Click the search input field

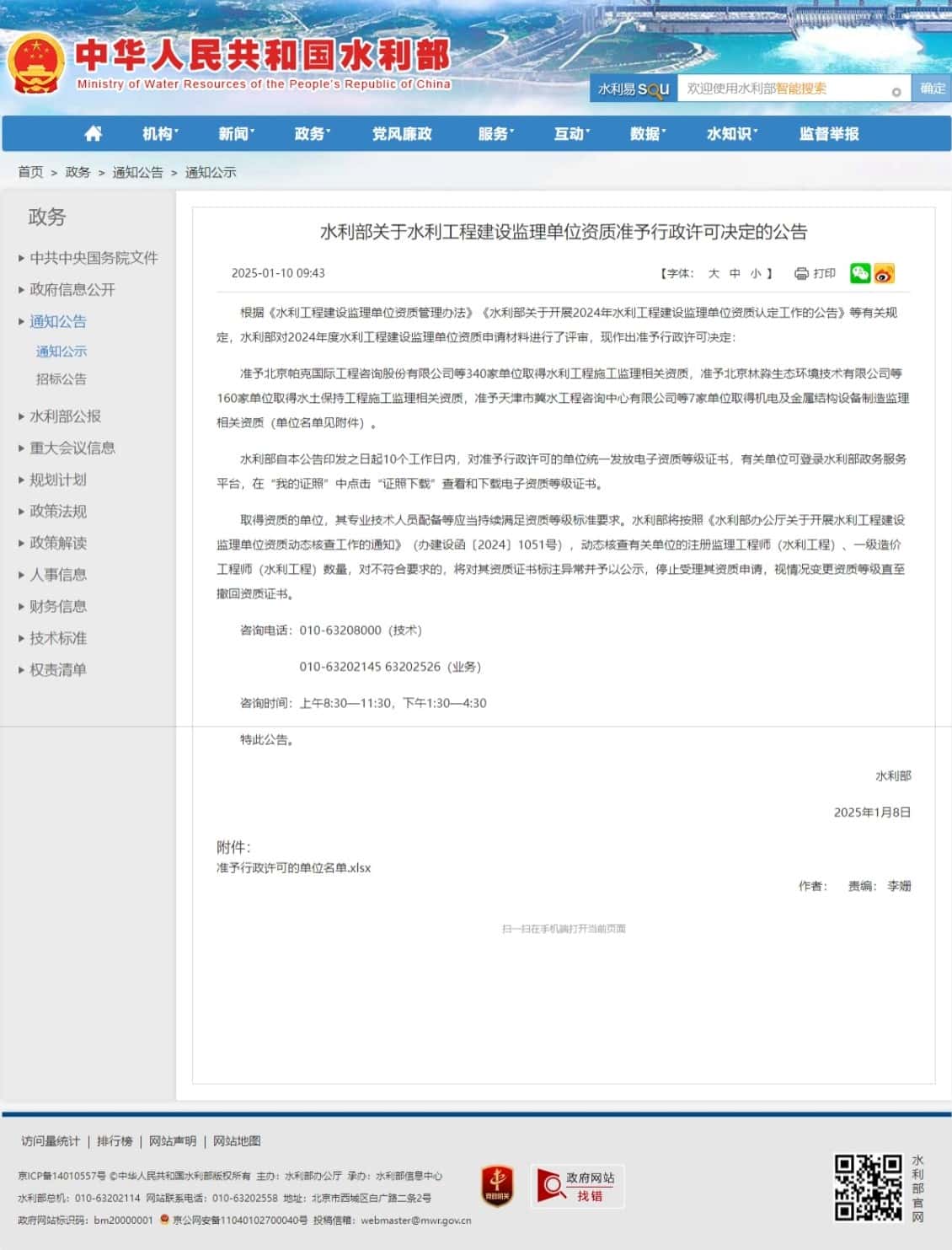(784, 89)
